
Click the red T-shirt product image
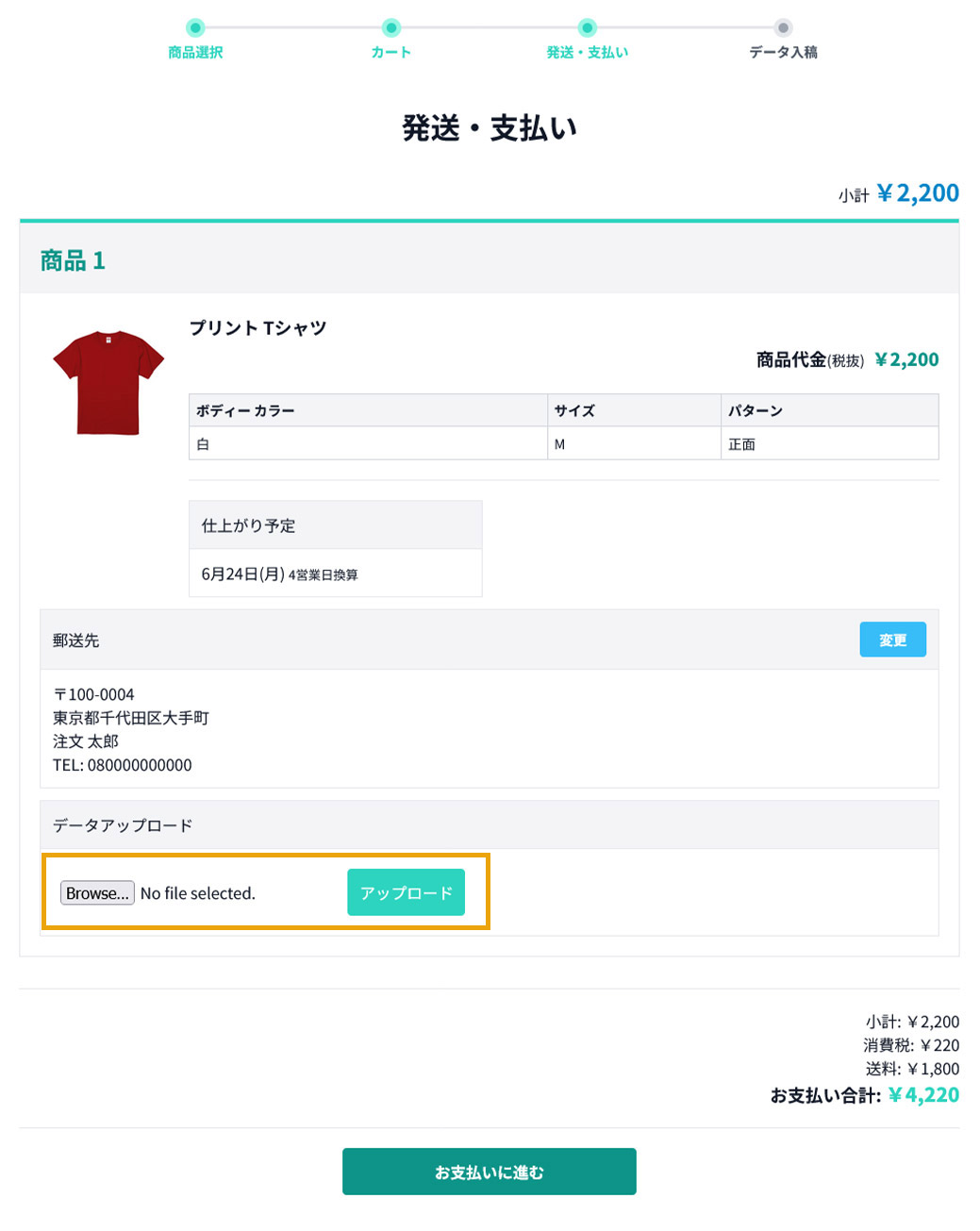108,382
